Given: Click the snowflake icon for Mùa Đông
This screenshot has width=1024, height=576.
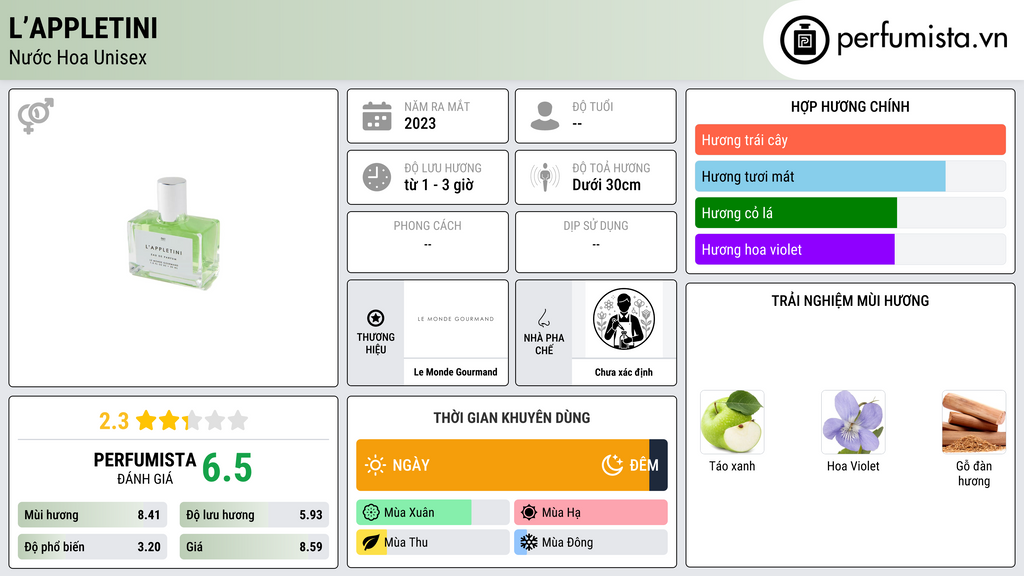Looking at the screenshot, I should (x=529, y=542).
